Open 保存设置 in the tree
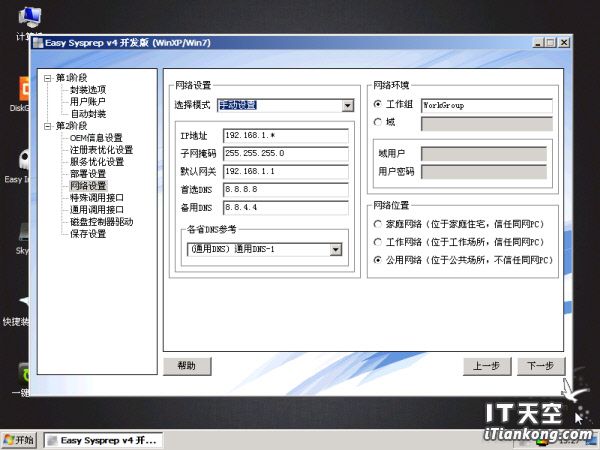This screenshot has height=450, width=600. tap(88, 234)
